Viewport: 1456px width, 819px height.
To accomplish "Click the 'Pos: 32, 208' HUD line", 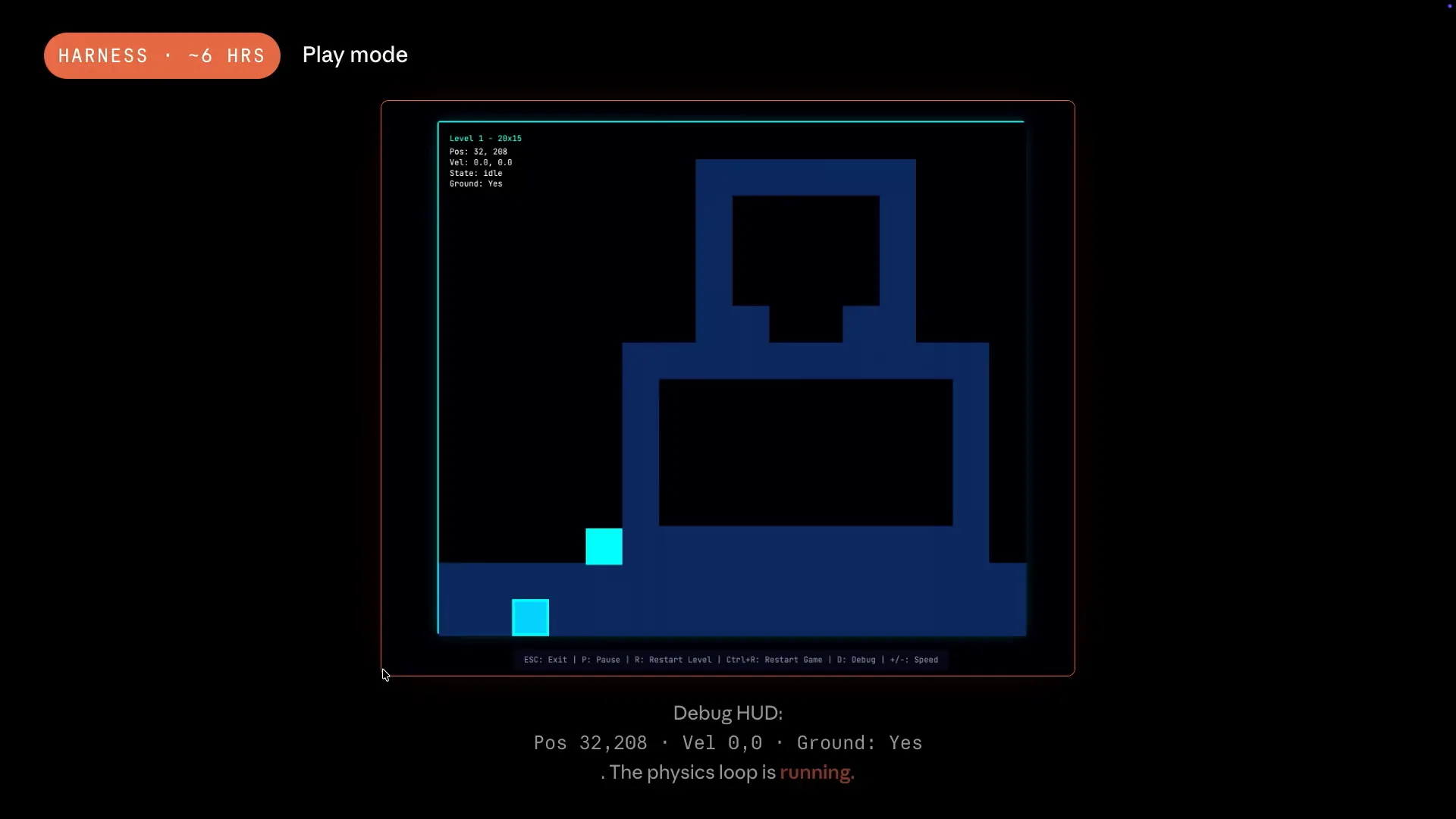I will [x=479, y=152].
